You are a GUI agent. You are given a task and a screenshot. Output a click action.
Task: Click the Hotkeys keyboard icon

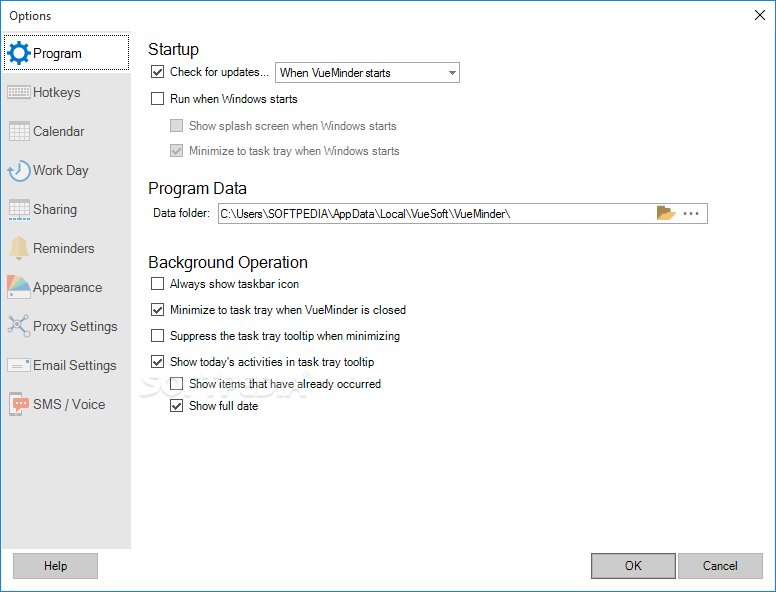19,92
